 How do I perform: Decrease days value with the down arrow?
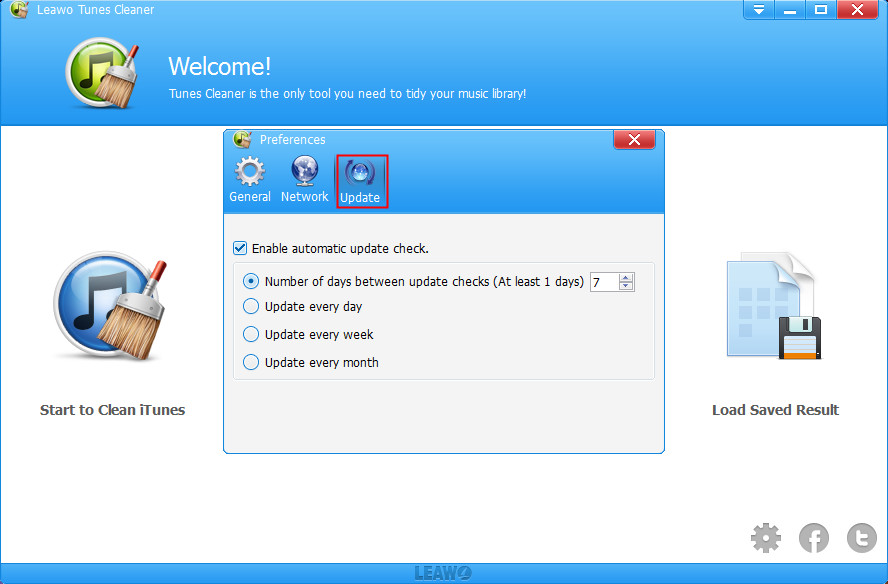tap(626, 287)
